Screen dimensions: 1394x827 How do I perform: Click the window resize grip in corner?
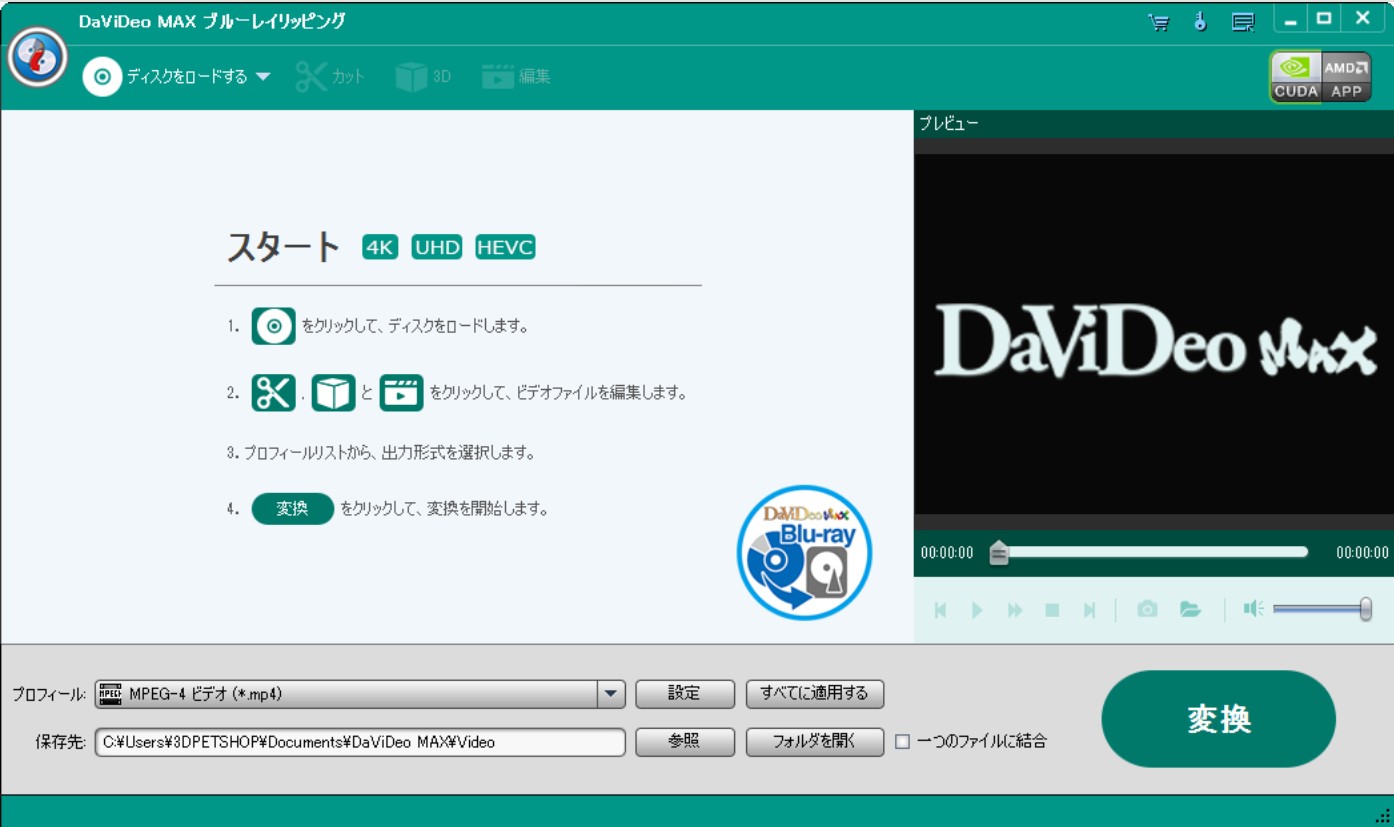pyautogui.click(x=1383, y=816)
